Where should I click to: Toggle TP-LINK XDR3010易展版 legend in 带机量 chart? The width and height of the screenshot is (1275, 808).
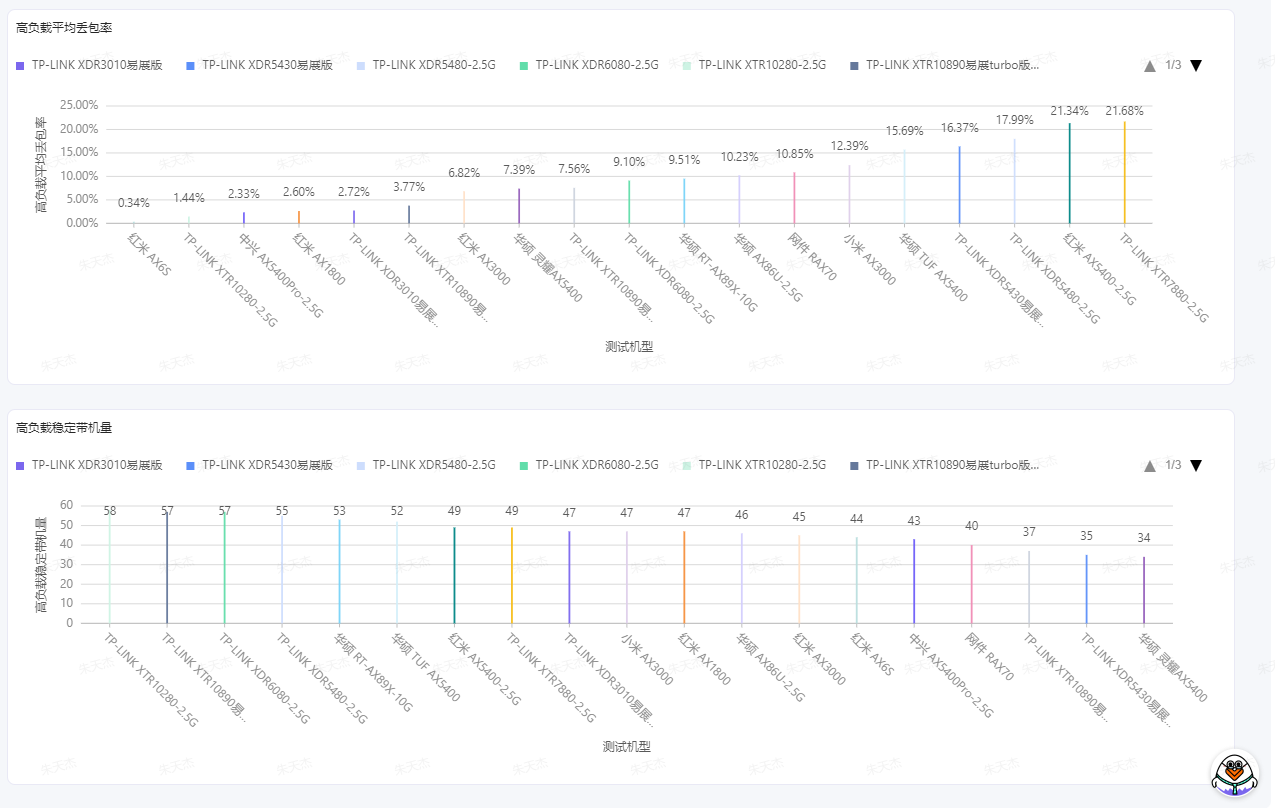pyautogui.click(x=89, y=465)
